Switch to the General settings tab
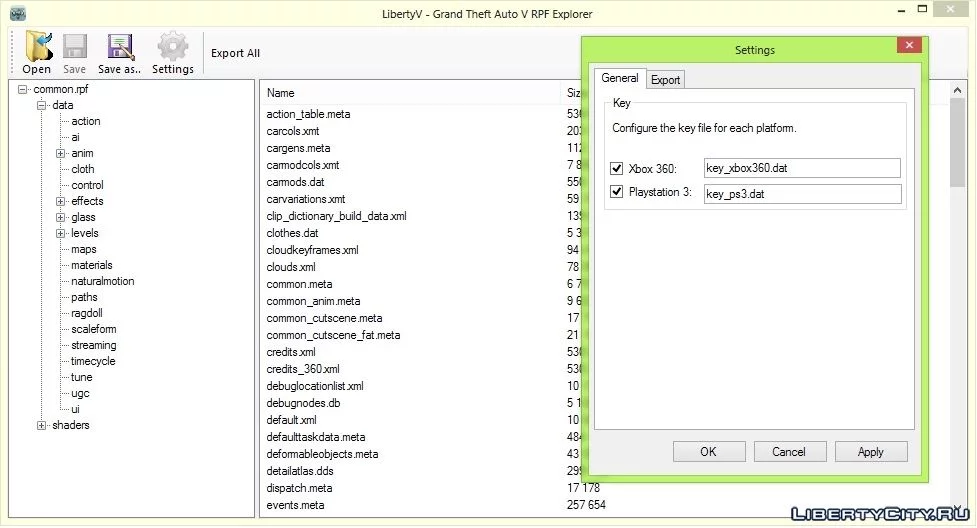Screen dimensions: 977x528 tap(619, 79)
